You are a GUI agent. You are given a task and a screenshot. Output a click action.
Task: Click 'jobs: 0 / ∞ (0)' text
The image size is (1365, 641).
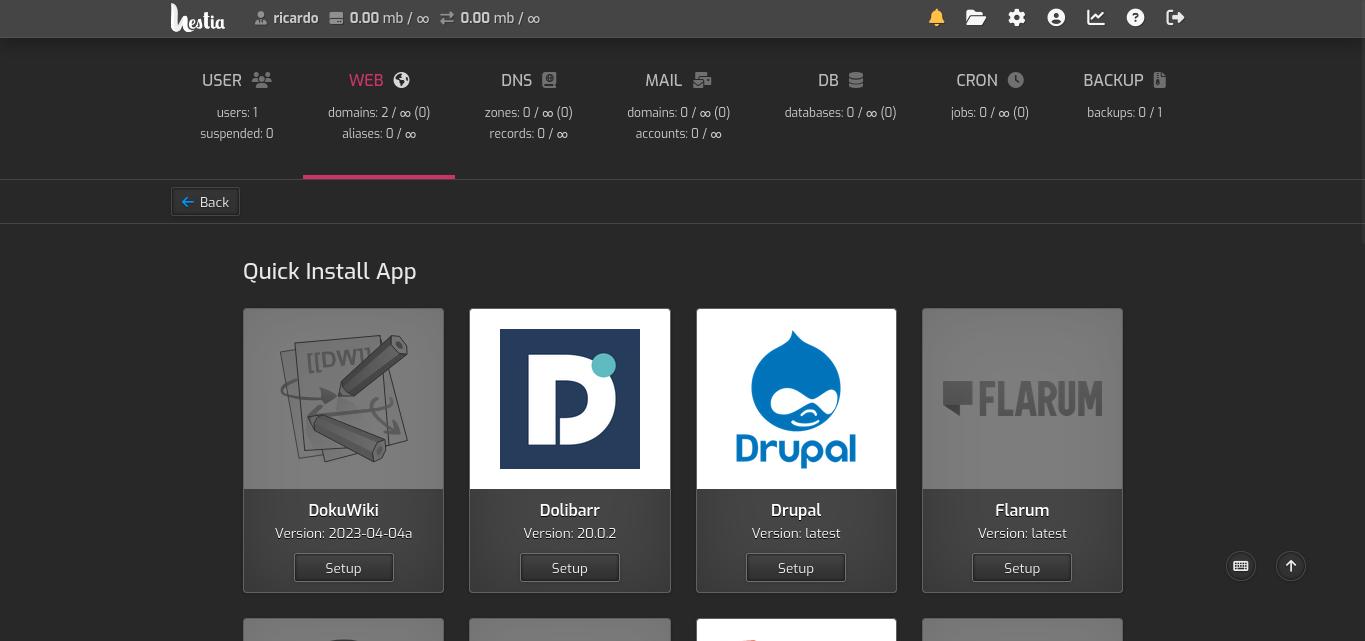pos(990,113)
